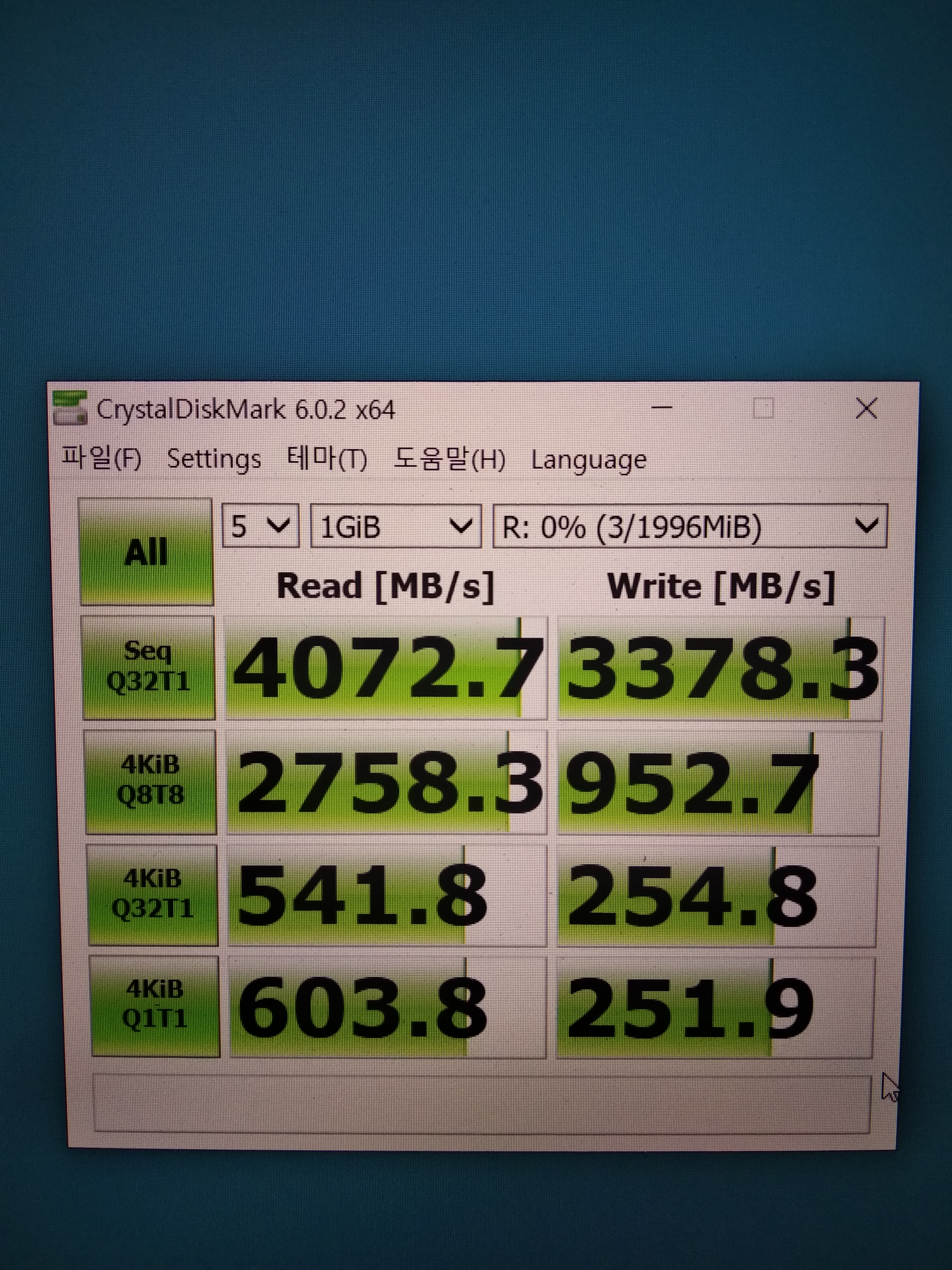952x1270 pixels.
Task: Run all benchmarks with All button
Action: [146, 552]
